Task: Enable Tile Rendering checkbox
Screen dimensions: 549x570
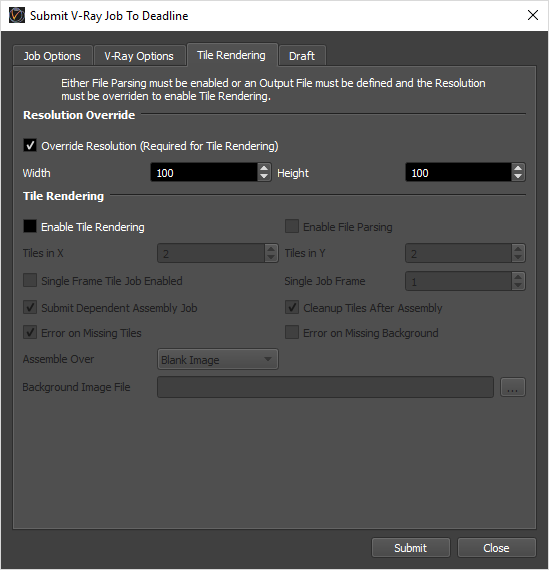Action: coord(30,226)
